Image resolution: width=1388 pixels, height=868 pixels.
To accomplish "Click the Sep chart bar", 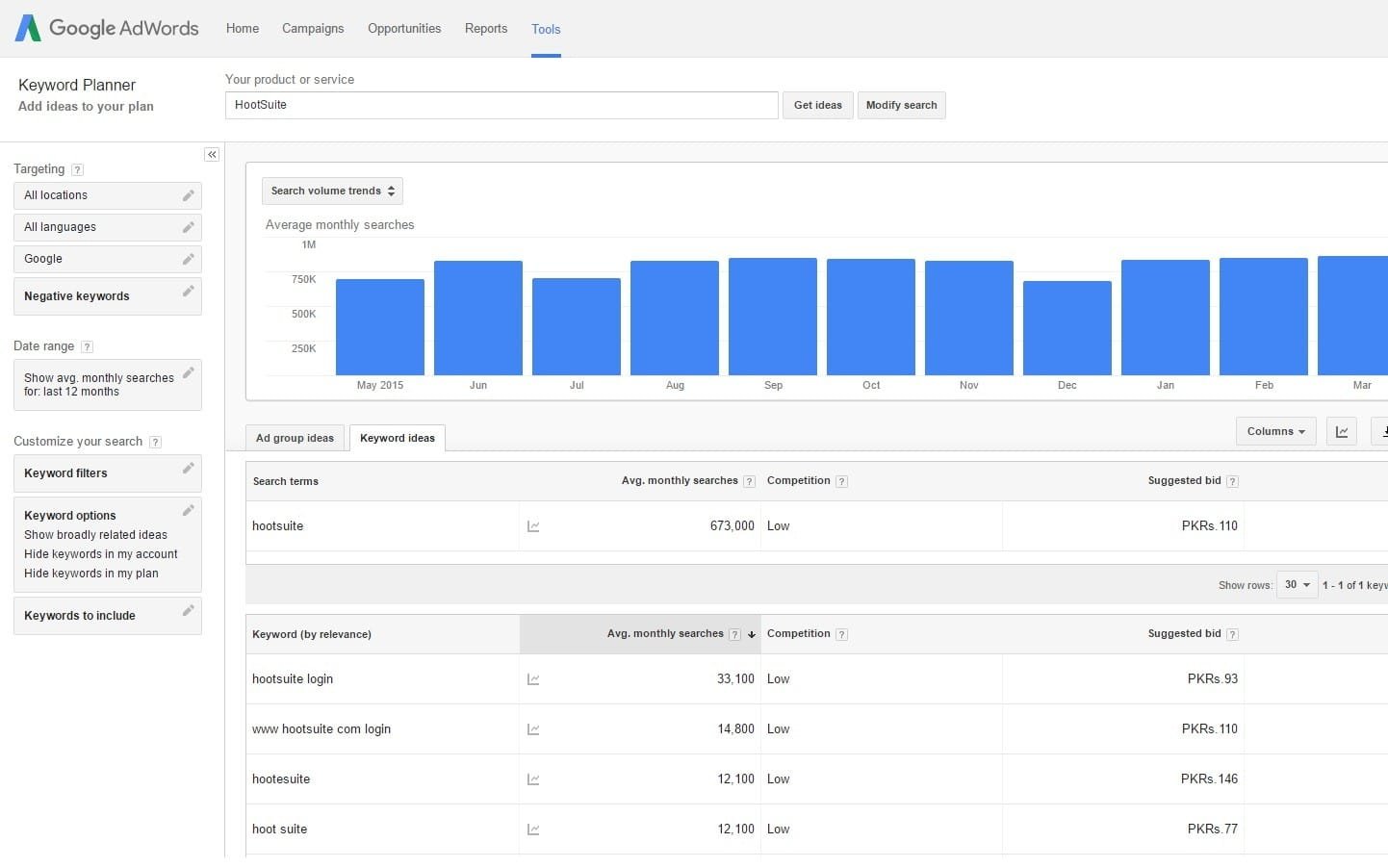I will point(773,317).
